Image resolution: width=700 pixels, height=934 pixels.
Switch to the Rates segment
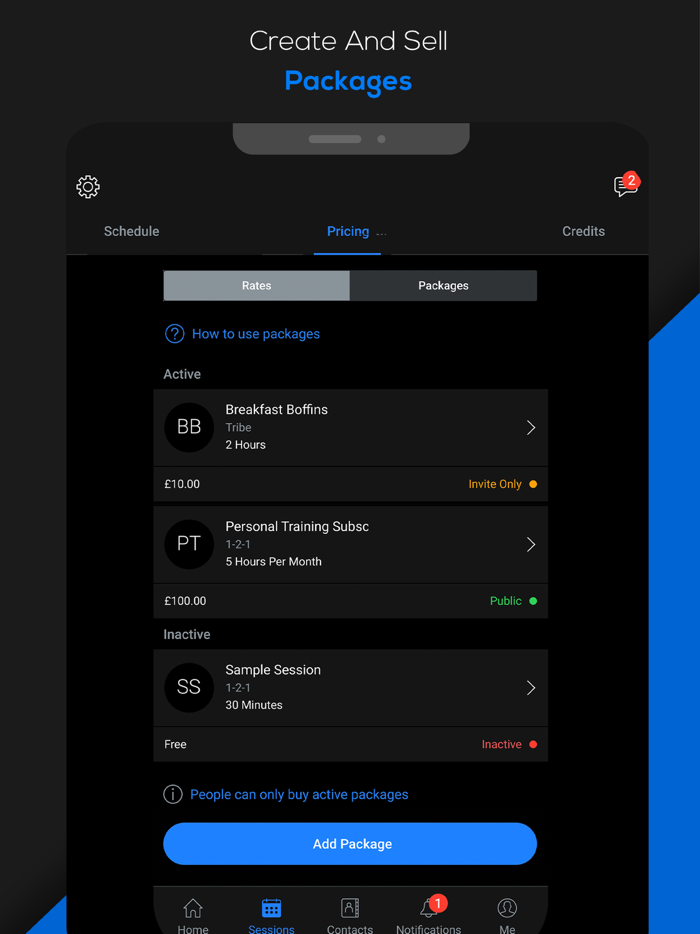pyautogui.click(x=256, y=286)
